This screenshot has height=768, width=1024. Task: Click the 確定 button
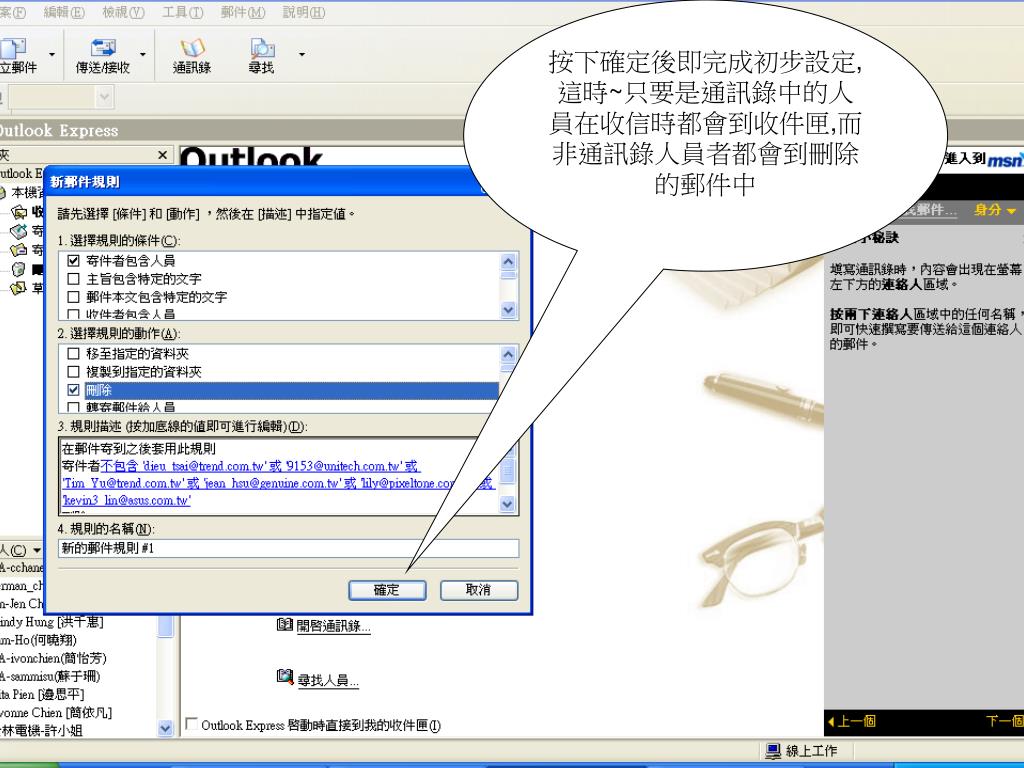[x=387, y=590]
